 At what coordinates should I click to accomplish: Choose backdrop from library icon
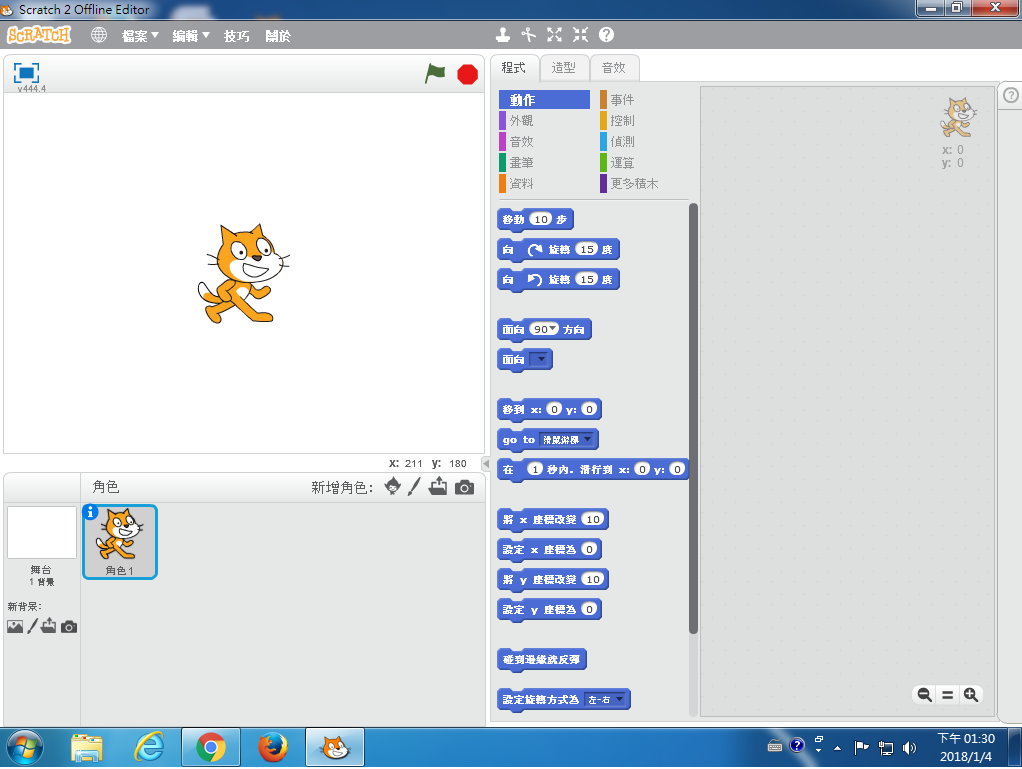[x=15, y=626]
